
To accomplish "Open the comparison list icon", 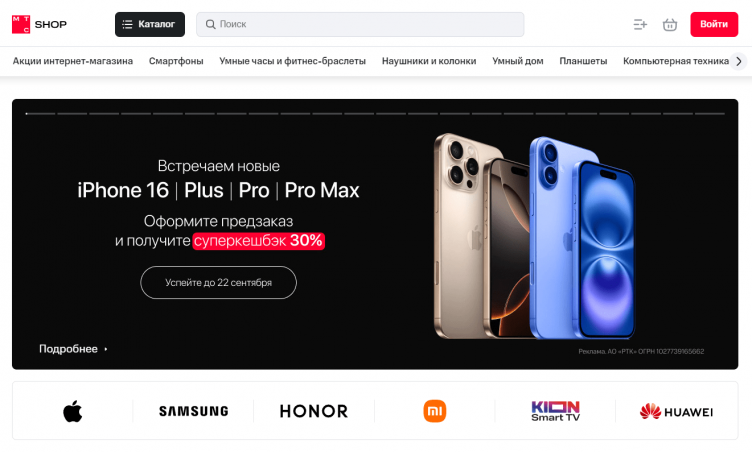I will point(640,24).
